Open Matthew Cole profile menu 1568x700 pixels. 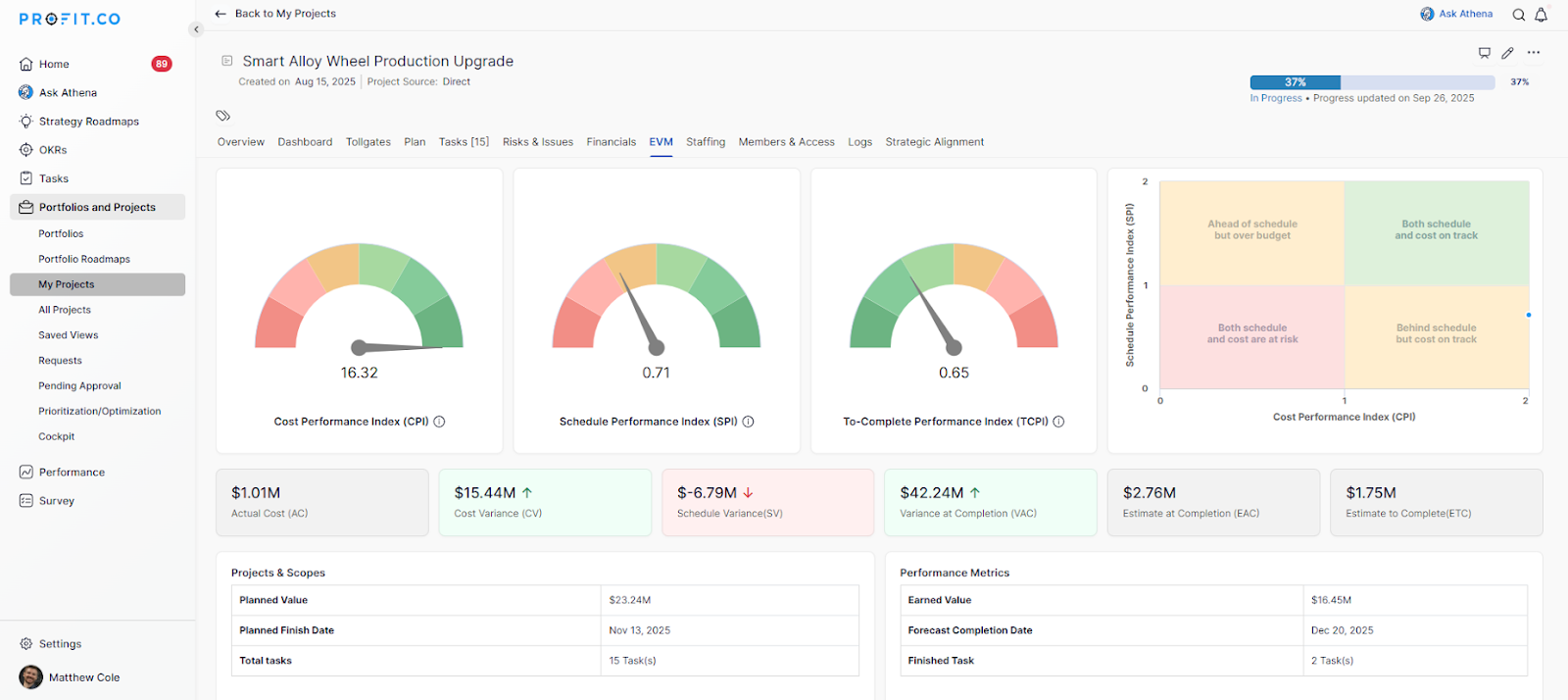tap(83, 677)
